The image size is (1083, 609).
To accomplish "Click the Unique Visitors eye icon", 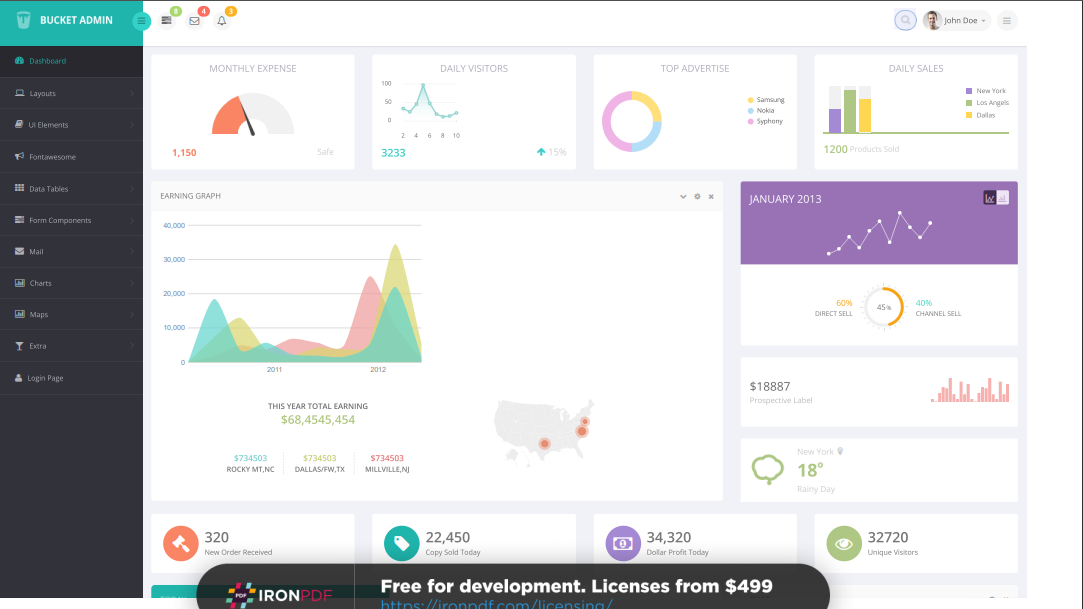I will pyautogui.click(x=843, y=543).
